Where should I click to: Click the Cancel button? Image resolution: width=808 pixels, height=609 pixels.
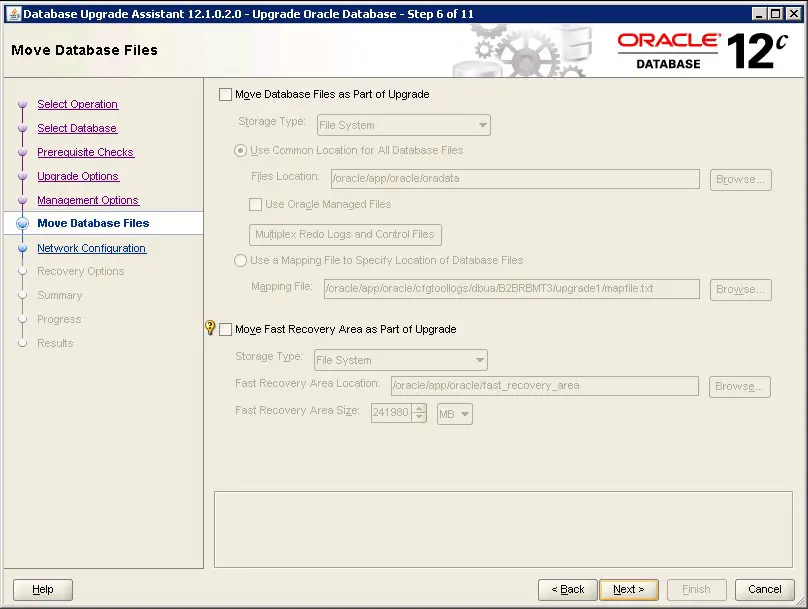click(765, 589)
